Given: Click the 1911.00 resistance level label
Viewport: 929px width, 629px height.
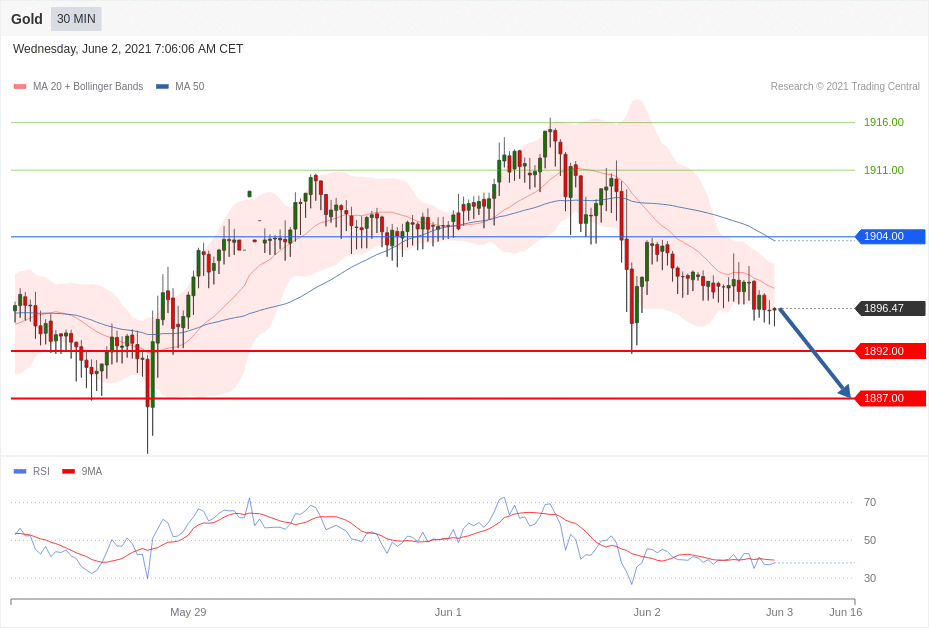Looking at the screenshot, I should pos(883,170).
